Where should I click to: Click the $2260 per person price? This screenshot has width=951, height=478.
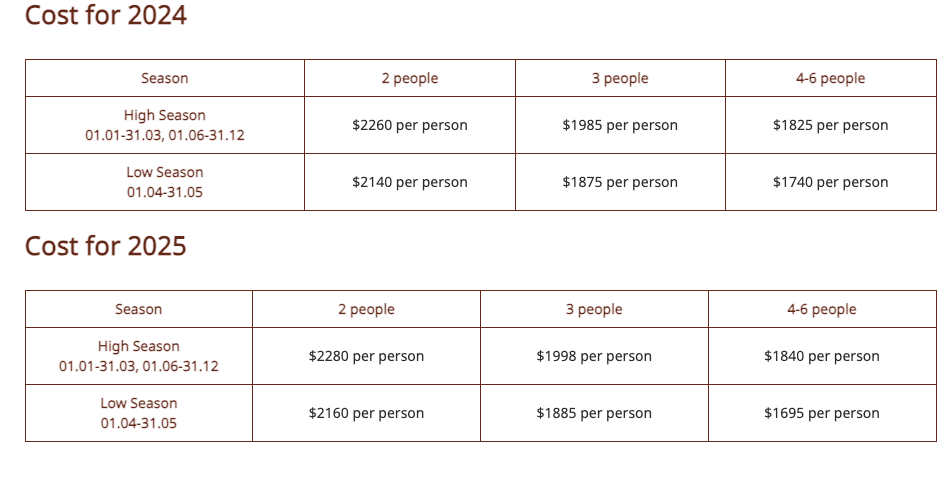pos(409,125)
